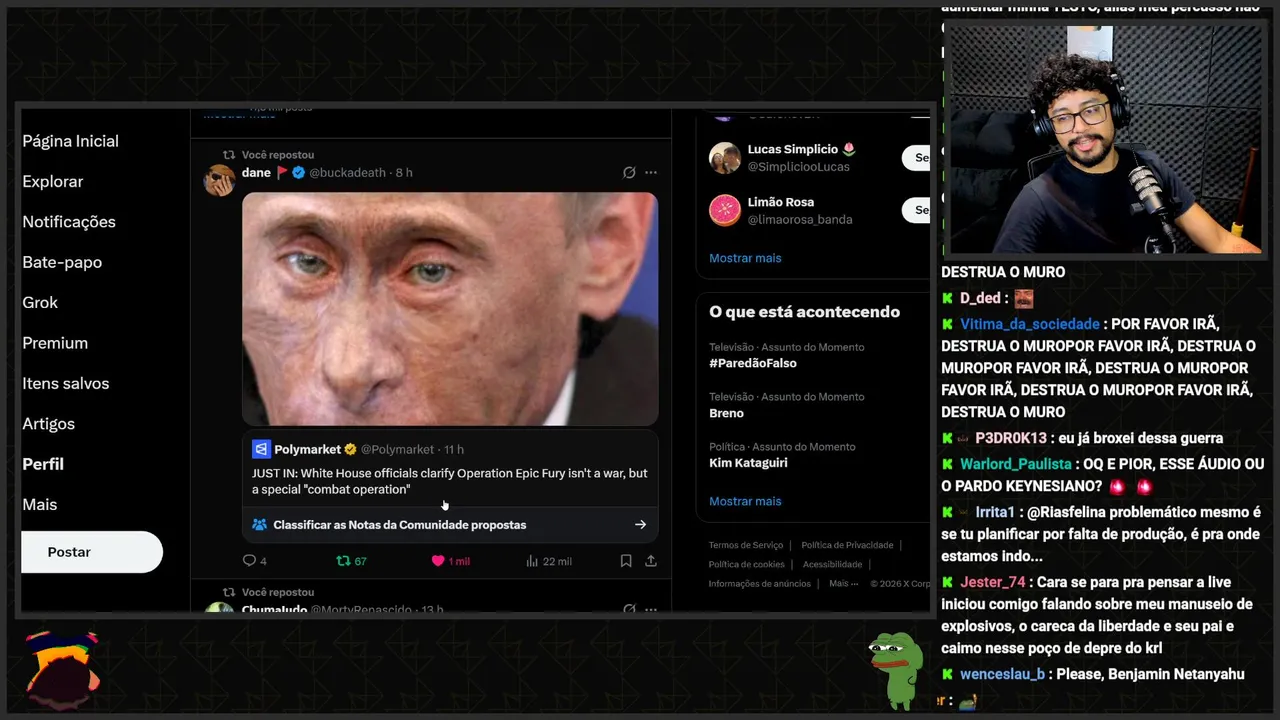The image size is (1280, 720).
Task: Open Premium page
Action: click(55, 343)
